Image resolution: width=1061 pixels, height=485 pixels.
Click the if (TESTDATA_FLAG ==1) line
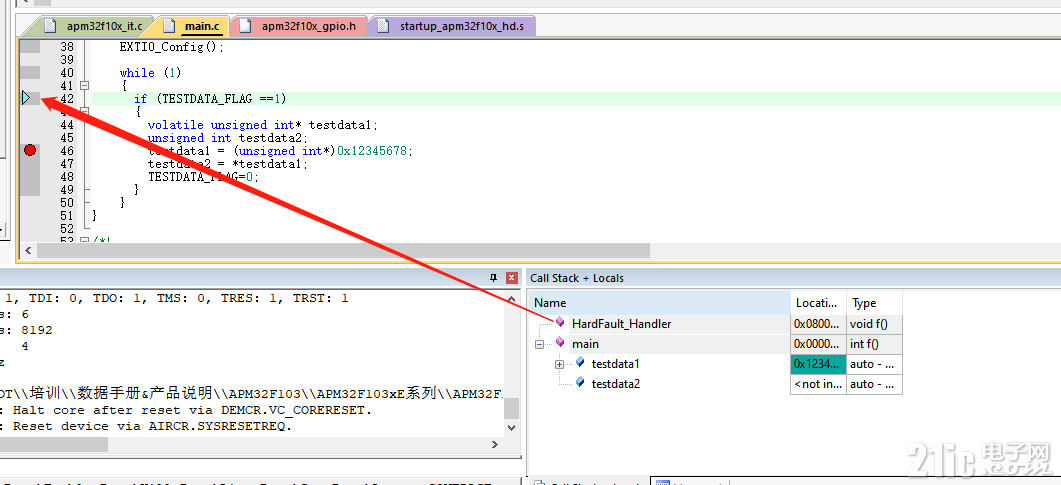click(210, 99)
